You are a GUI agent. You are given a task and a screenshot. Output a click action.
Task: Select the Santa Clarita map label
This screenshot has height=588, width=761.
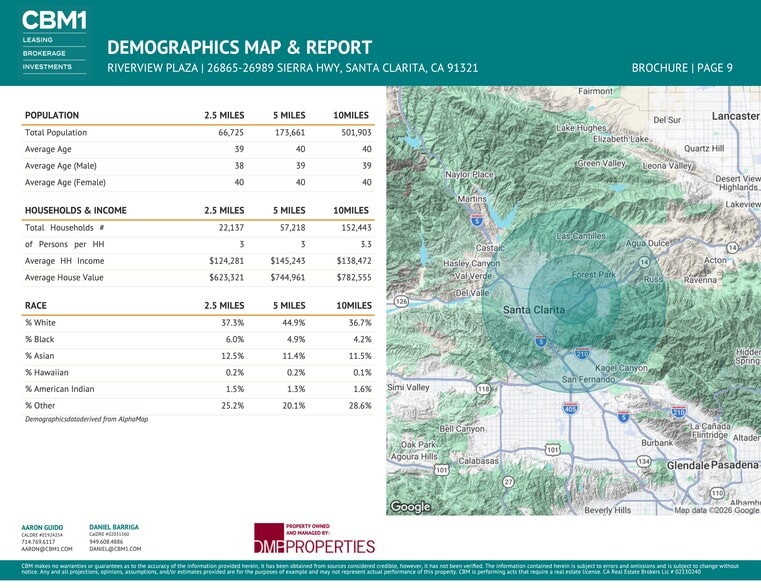[533, 310]
